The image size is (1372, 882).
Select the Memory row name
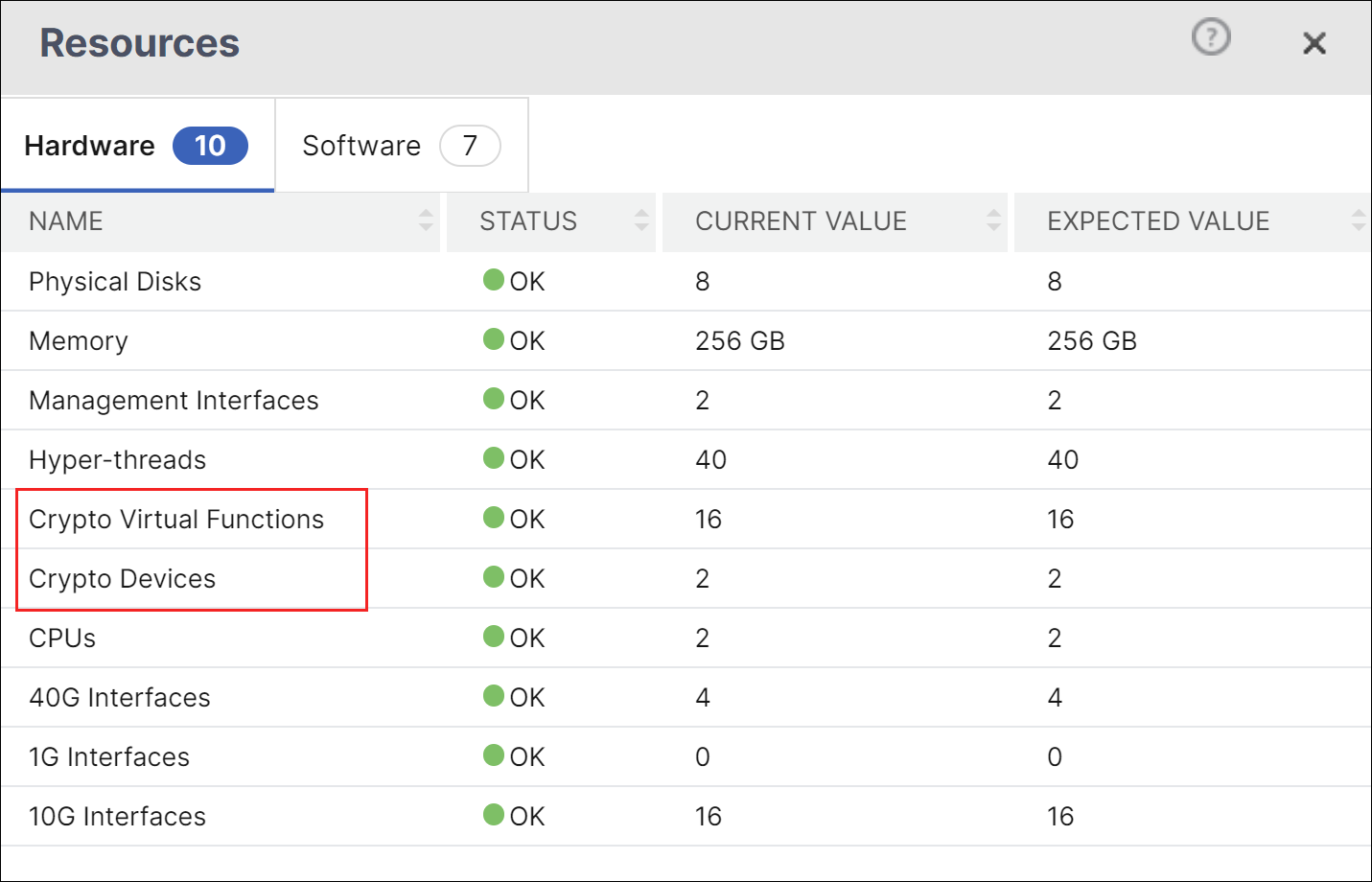tap(79, 341)
